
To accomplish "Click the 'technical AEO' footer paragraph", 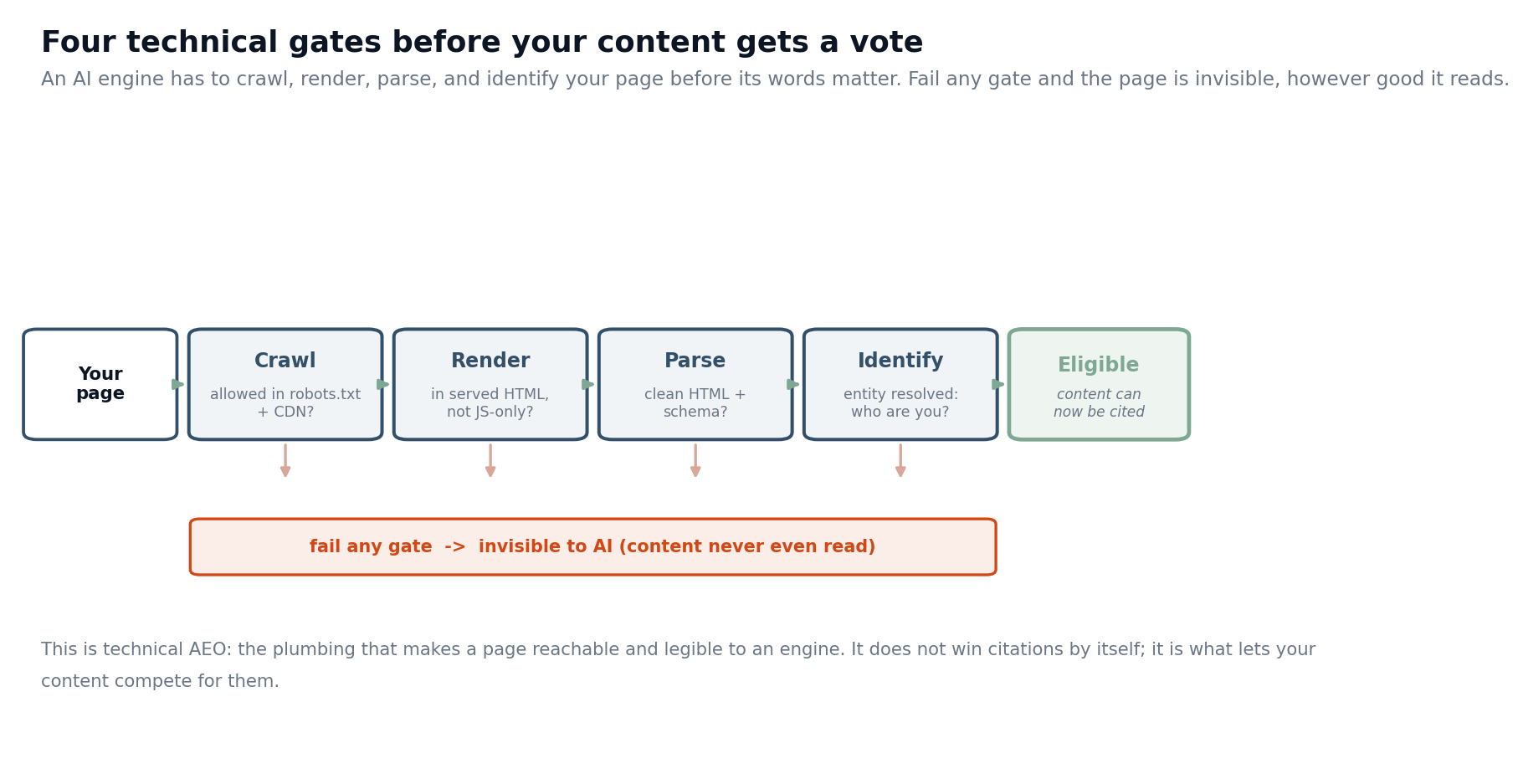I will [678, 666].
